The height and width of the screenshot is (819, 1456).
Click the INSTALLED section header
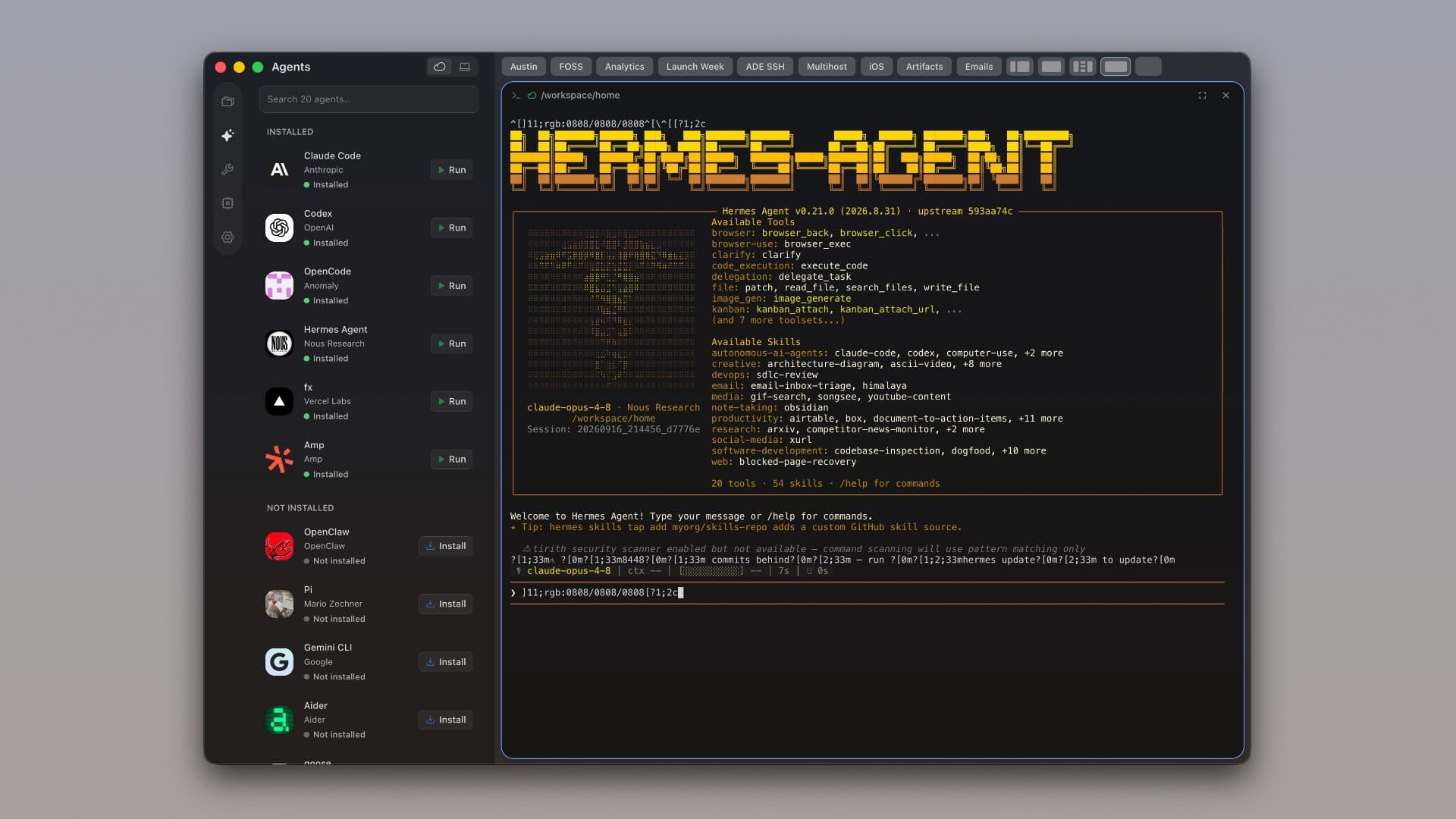pos(290,132)
